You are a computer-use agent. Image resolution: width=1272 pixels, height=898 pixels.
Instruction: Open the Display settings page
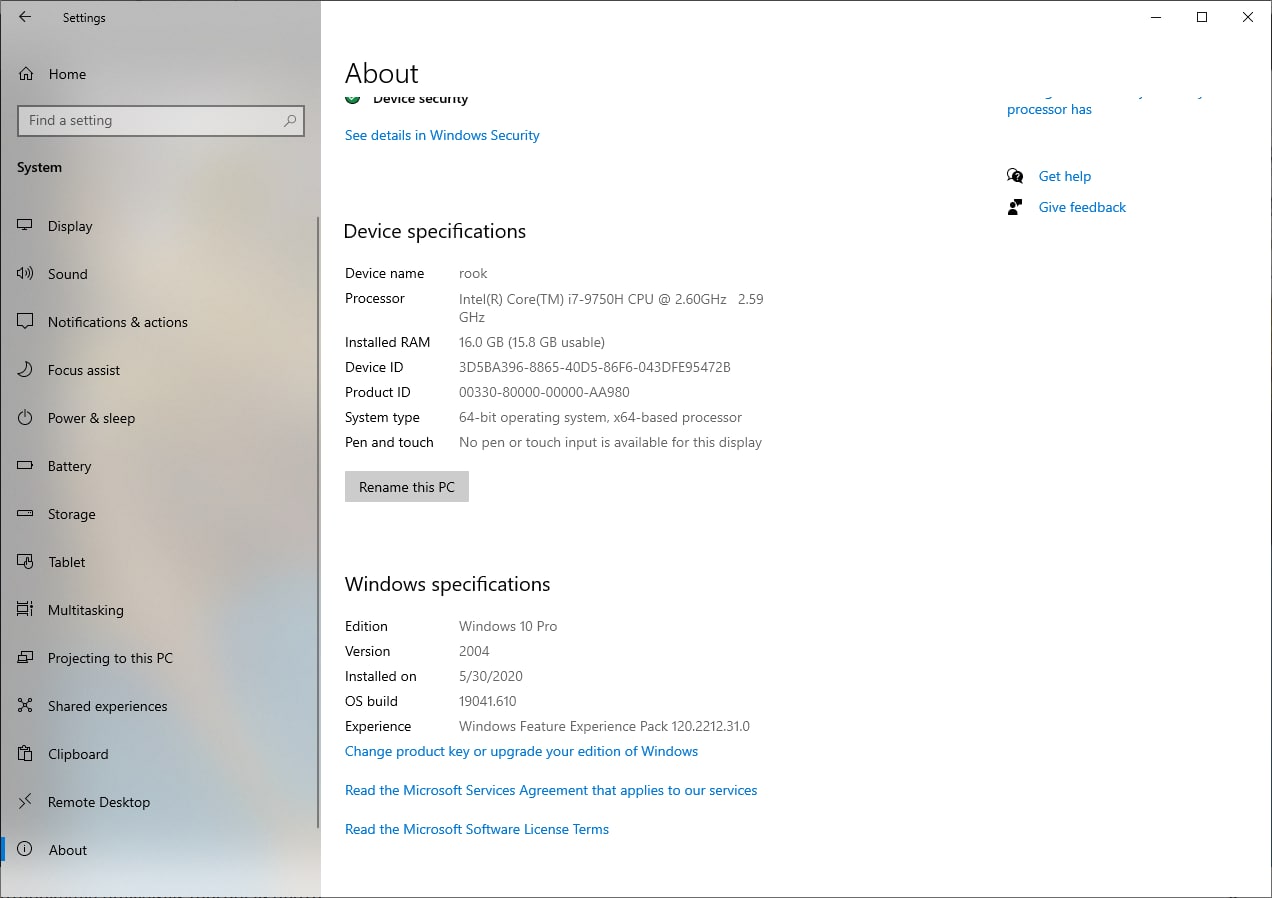point(160,226)
